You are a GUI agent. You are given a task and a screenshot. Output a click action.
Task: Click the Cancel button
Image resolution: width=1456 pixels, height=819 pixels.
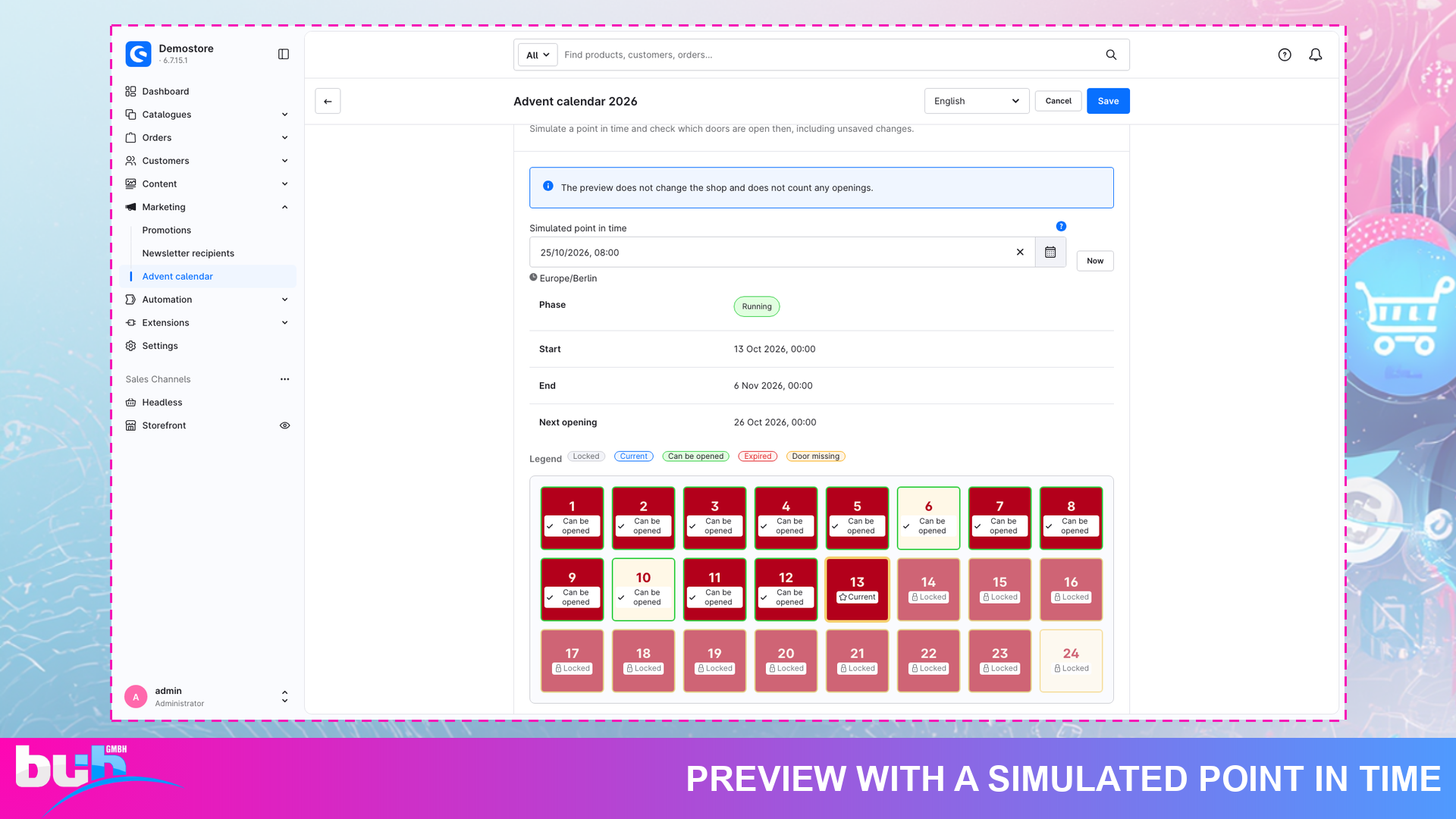(x=1059, y=101)
